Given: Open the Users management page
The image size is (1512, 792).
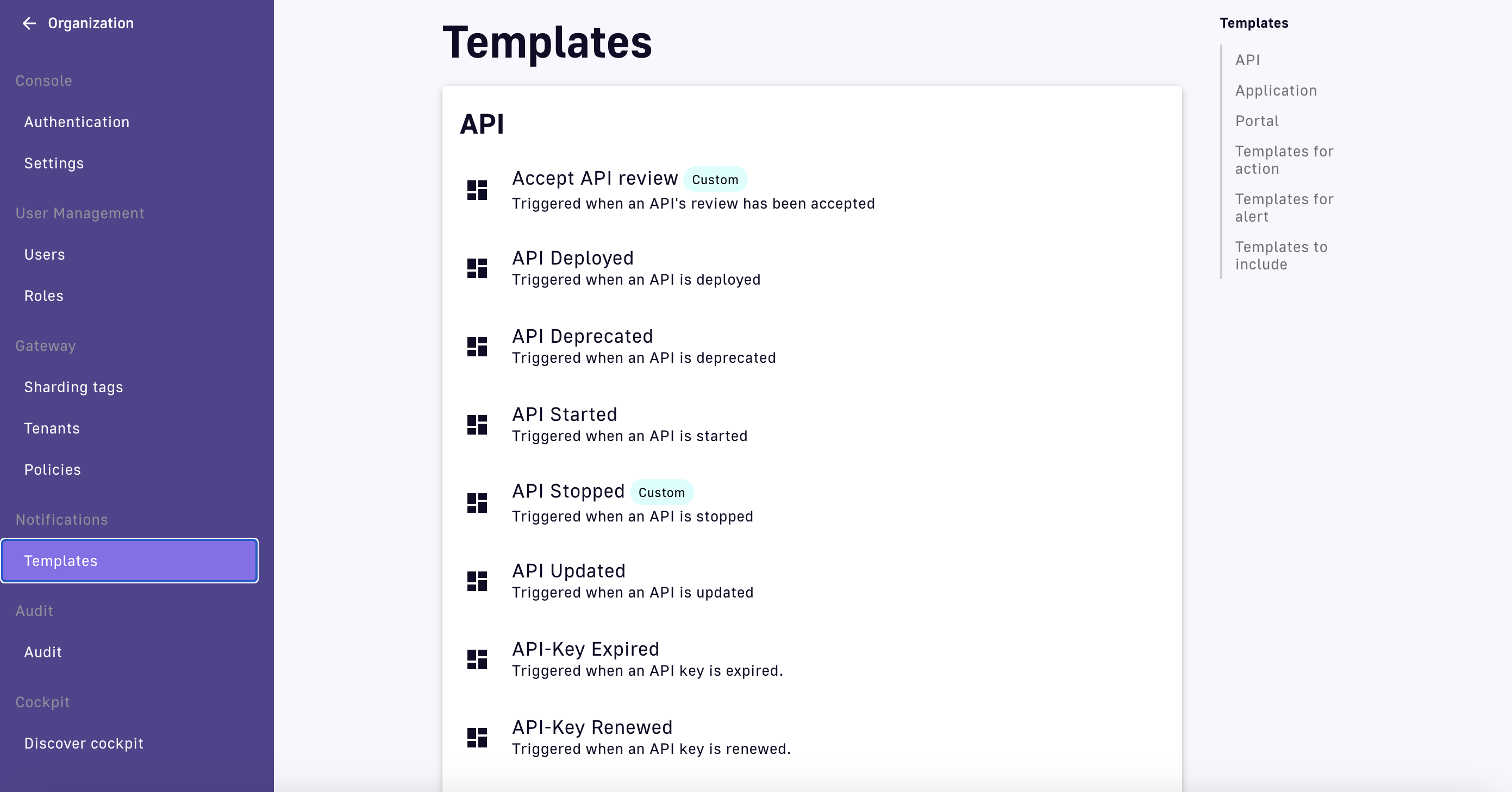Looking at the screenshot, I should [45, 255].
